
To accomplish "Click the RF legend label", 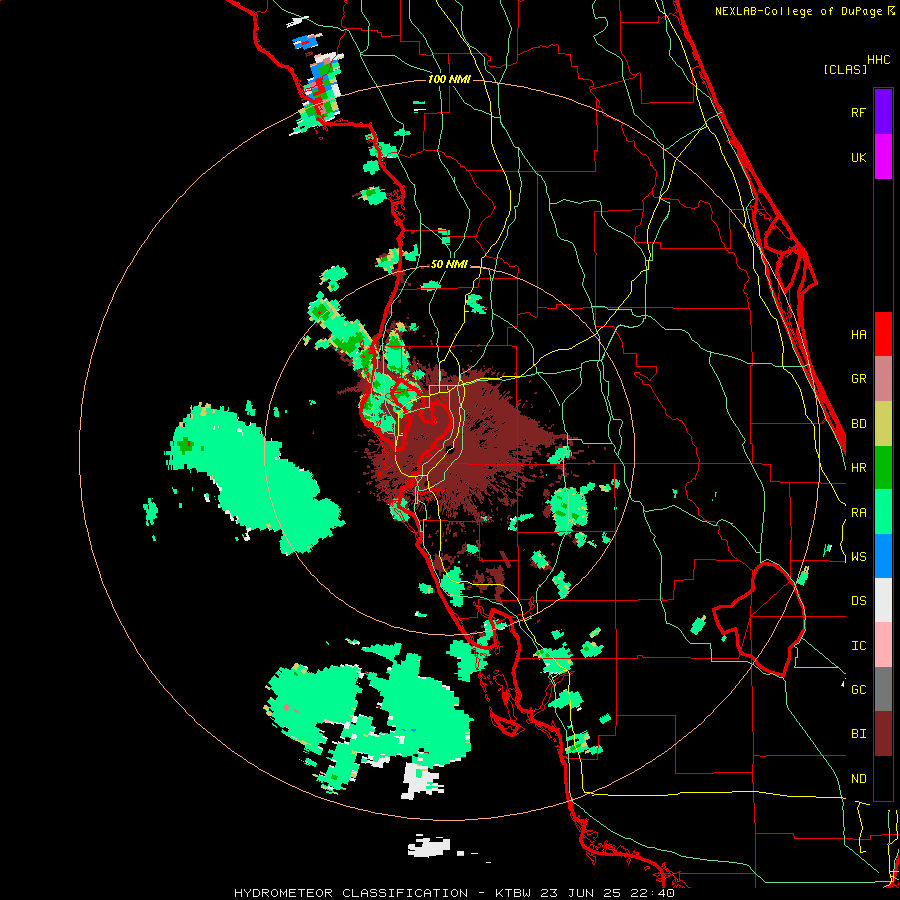I will click(859, 112).
